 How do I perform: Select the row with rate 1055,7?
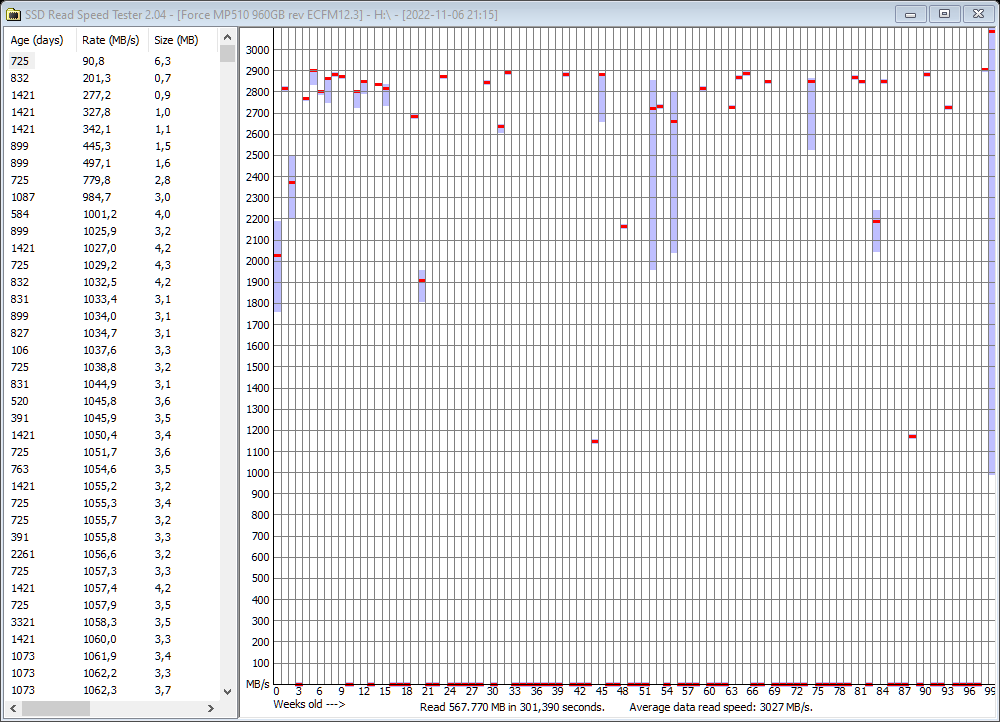pyautogui.click(x=112, y=520)
